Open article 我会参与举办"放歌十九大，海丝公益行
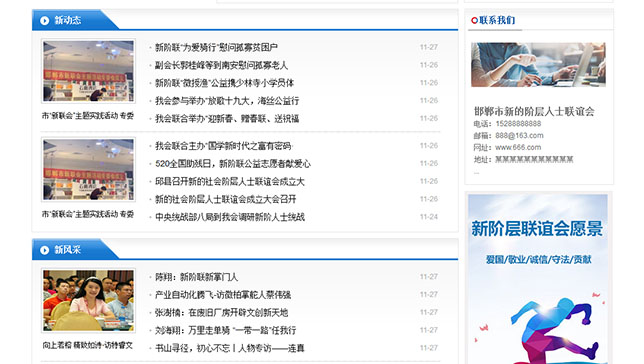The image size is (644, 364). tap(227, 101)
